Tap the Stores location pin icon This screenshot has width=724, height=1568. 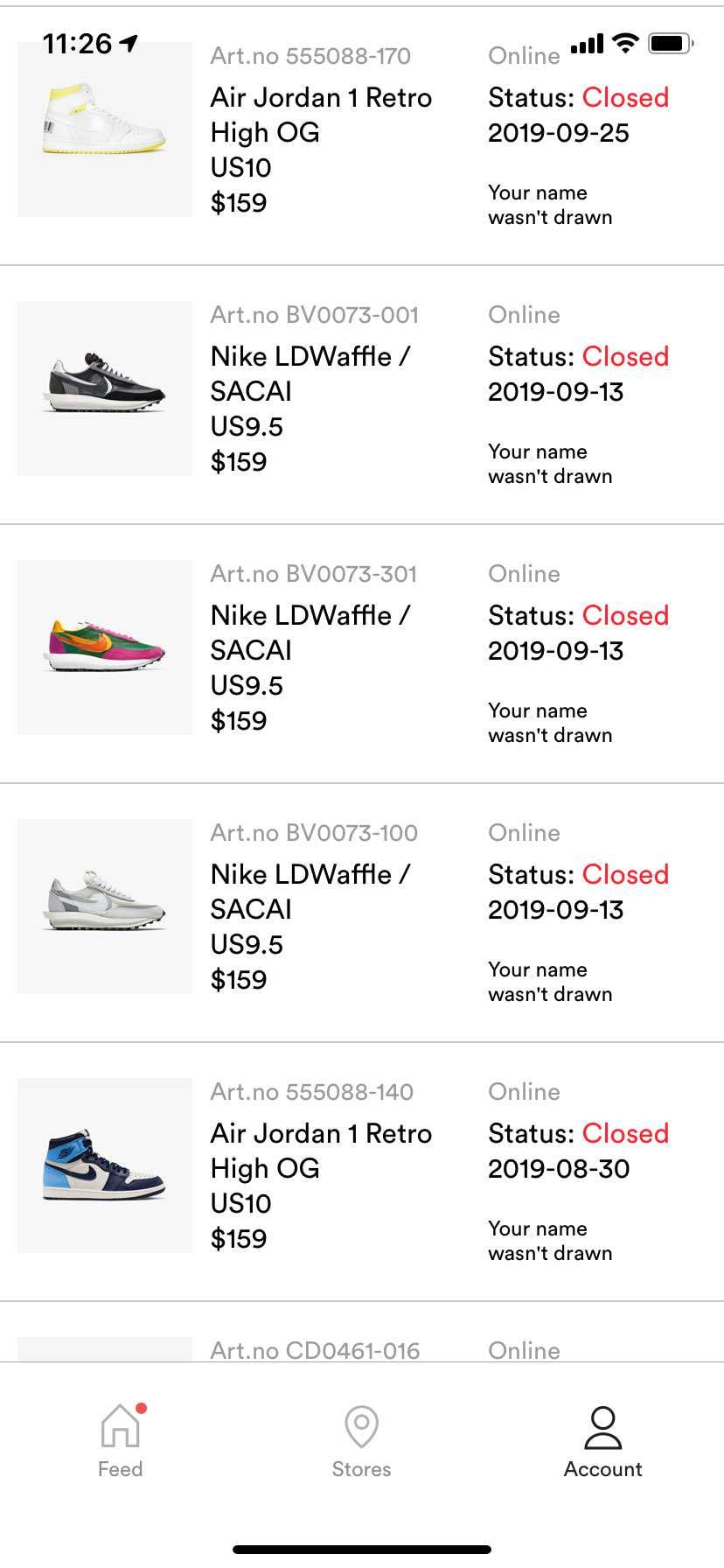[361, 1426]
